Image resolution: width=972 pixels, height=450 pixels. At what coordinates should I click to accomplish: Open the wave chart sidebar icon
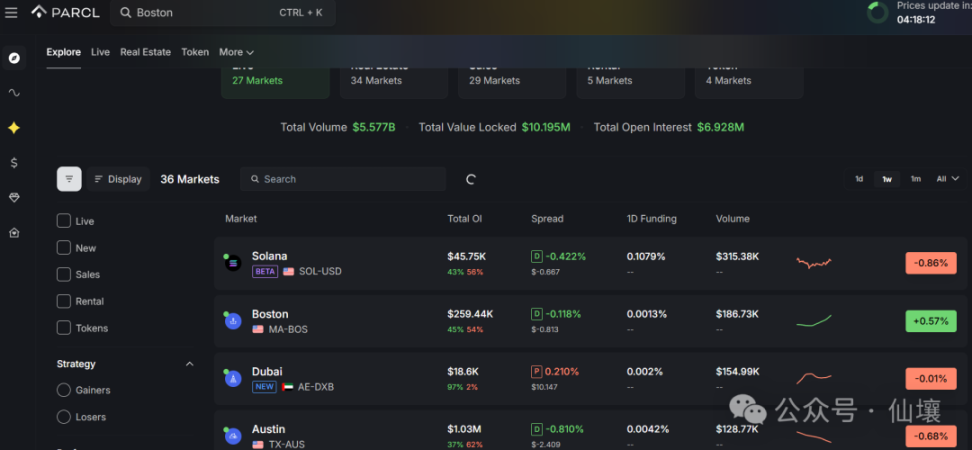(x=14, y=93)
